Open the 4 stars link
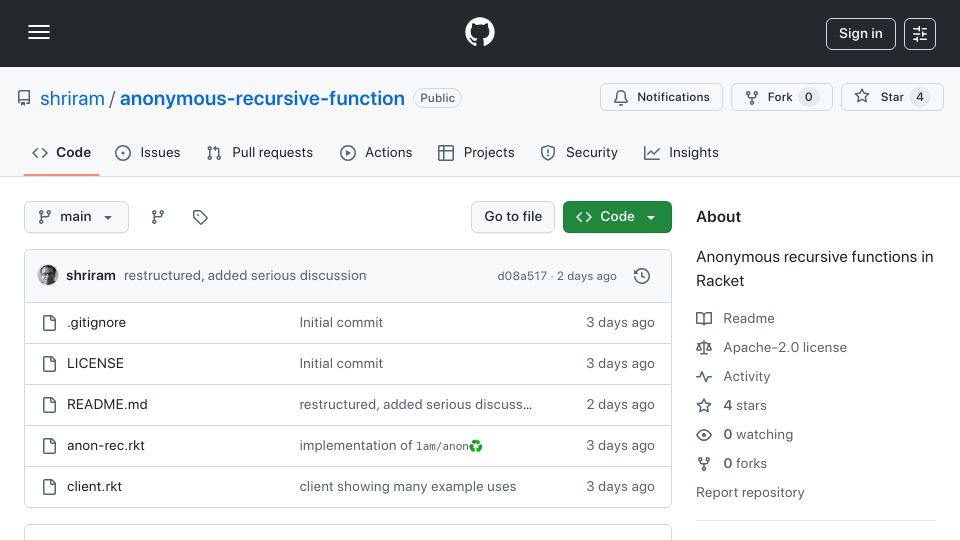960x540 pixels. (744, 405)
